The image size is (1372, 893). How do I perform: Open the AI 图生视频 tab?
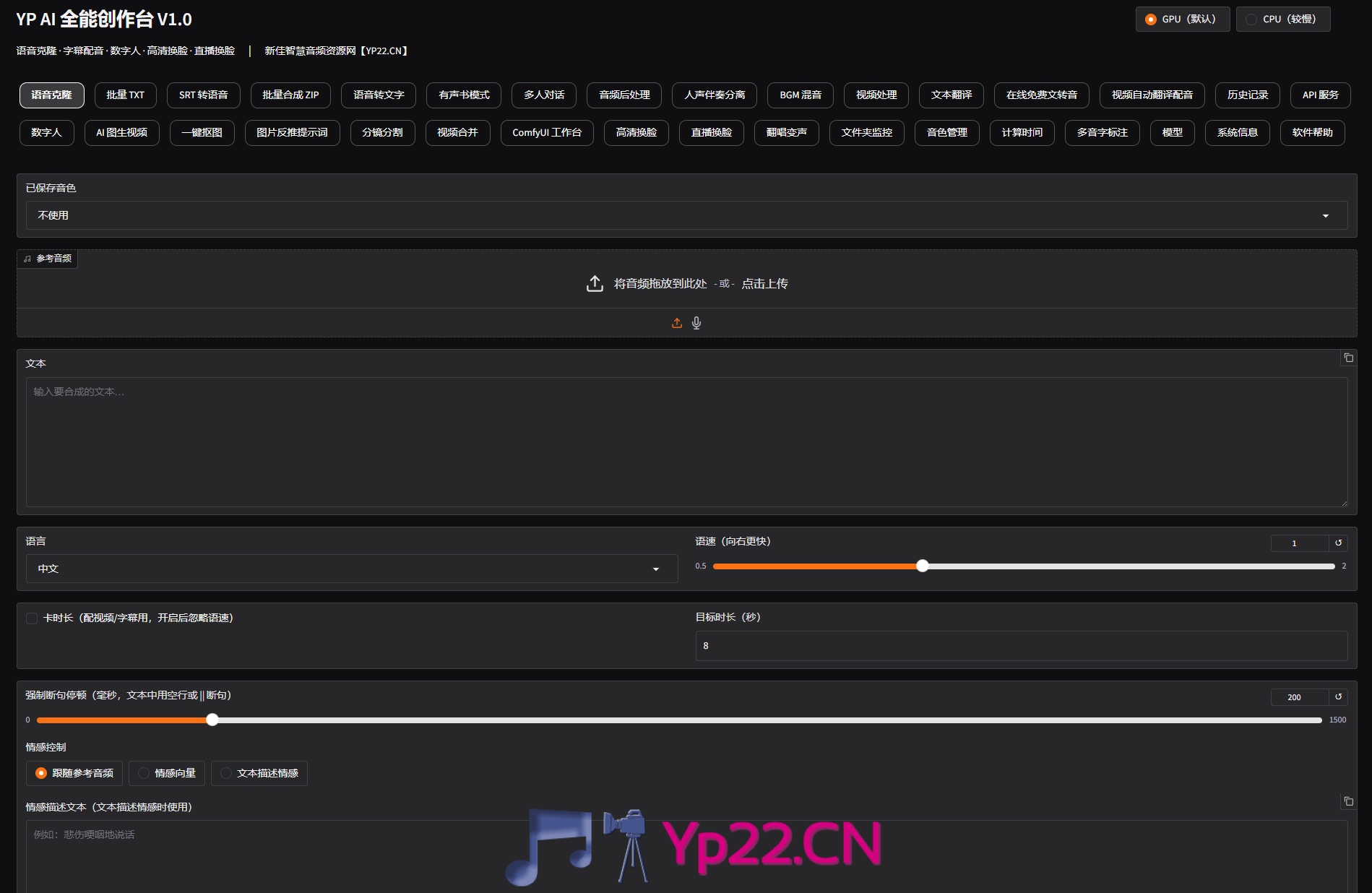[122, 132]
